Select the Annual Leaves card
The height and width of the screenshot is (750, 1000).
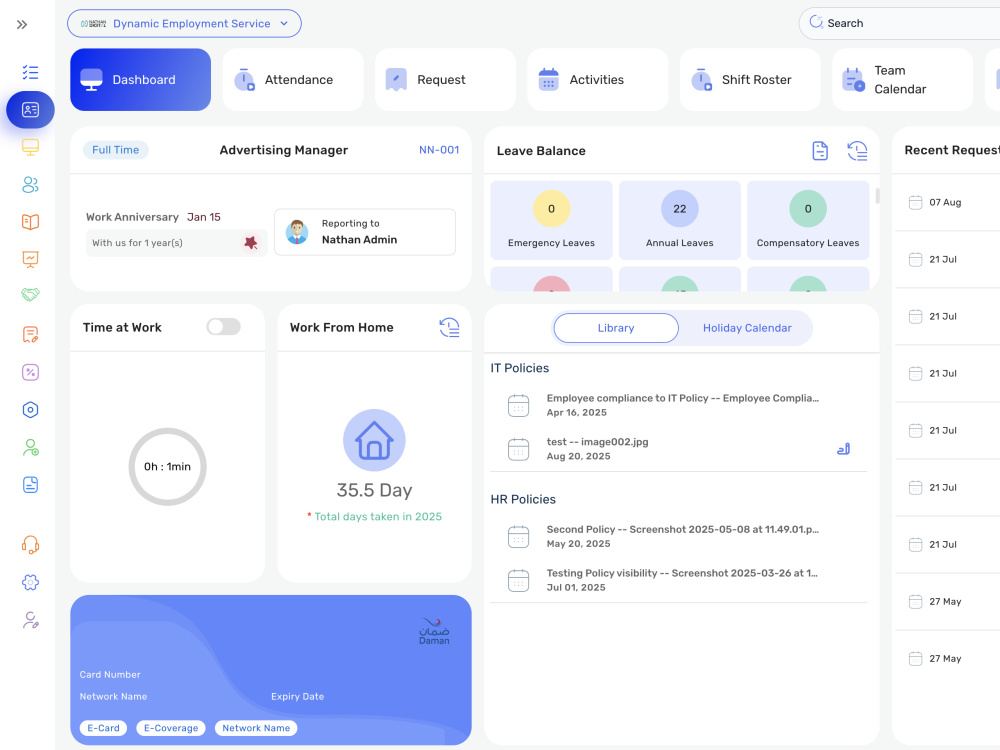680,220
